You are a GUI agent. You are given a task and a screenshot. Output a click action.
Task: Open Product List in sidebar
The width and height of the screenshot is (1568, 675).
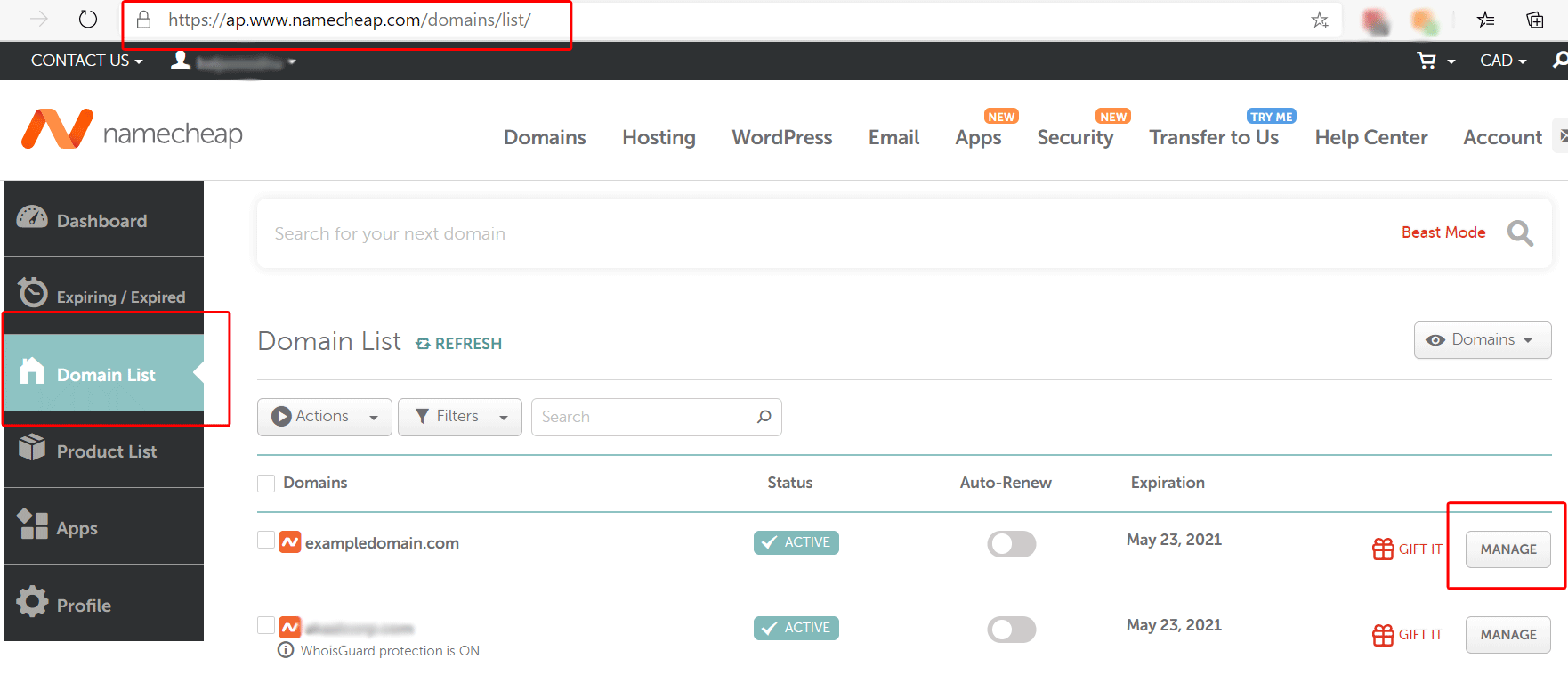pos(104,450)
